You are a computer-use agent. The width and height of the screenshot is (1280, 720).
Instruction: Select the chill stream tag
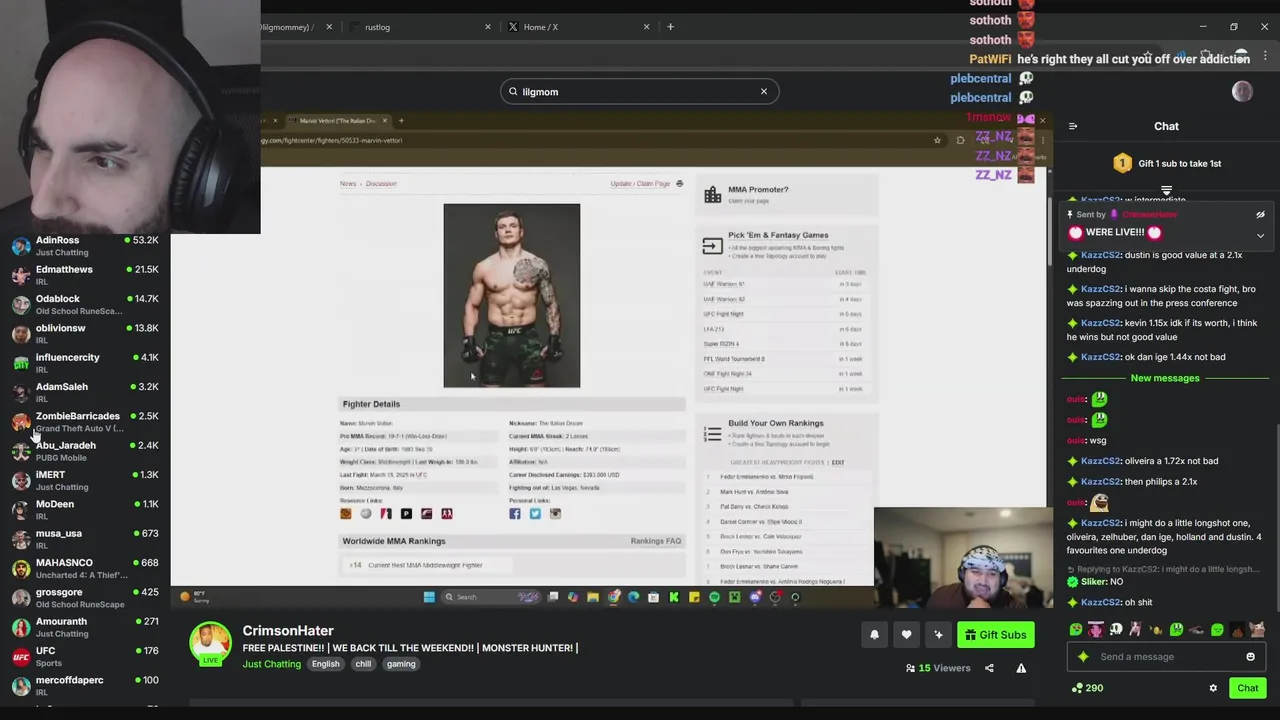pyautogui.click(x=363, y=664)
